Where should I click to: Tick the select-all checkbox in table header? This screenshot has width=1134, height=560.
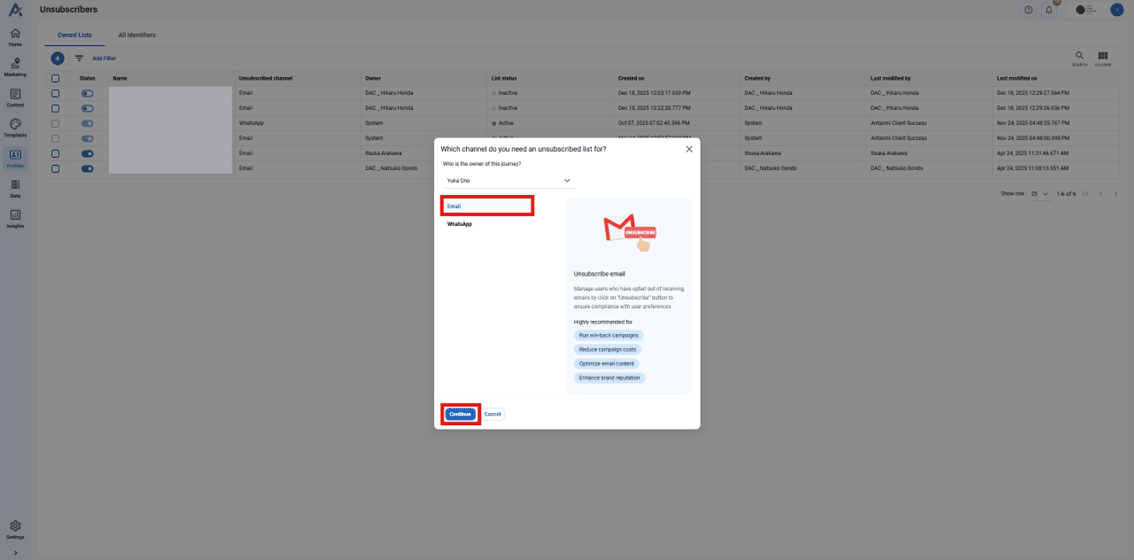55,78
